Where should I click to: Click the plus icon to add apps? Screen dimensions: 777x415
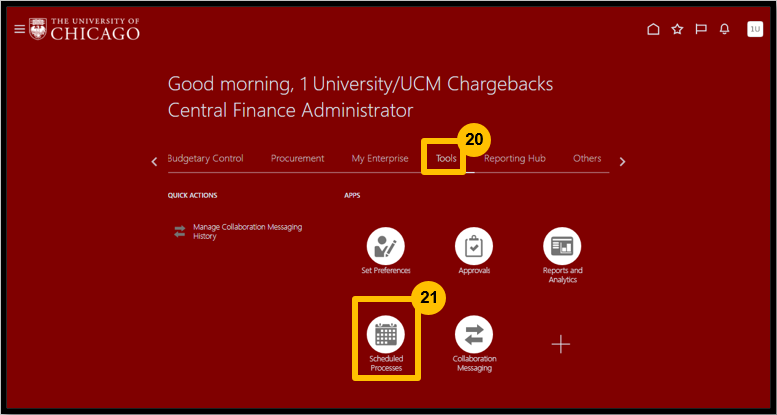tap(561, 344)
